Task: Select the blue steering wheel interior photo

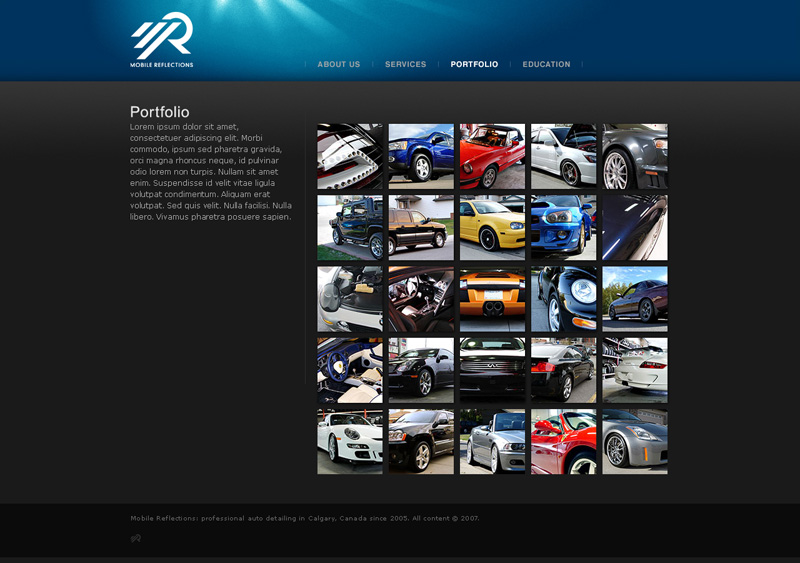Action: tap(350, 370)
